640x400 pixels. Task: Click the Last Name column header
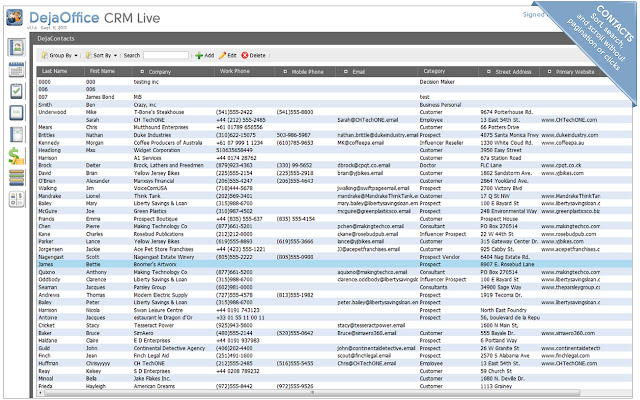pos(55,72)
